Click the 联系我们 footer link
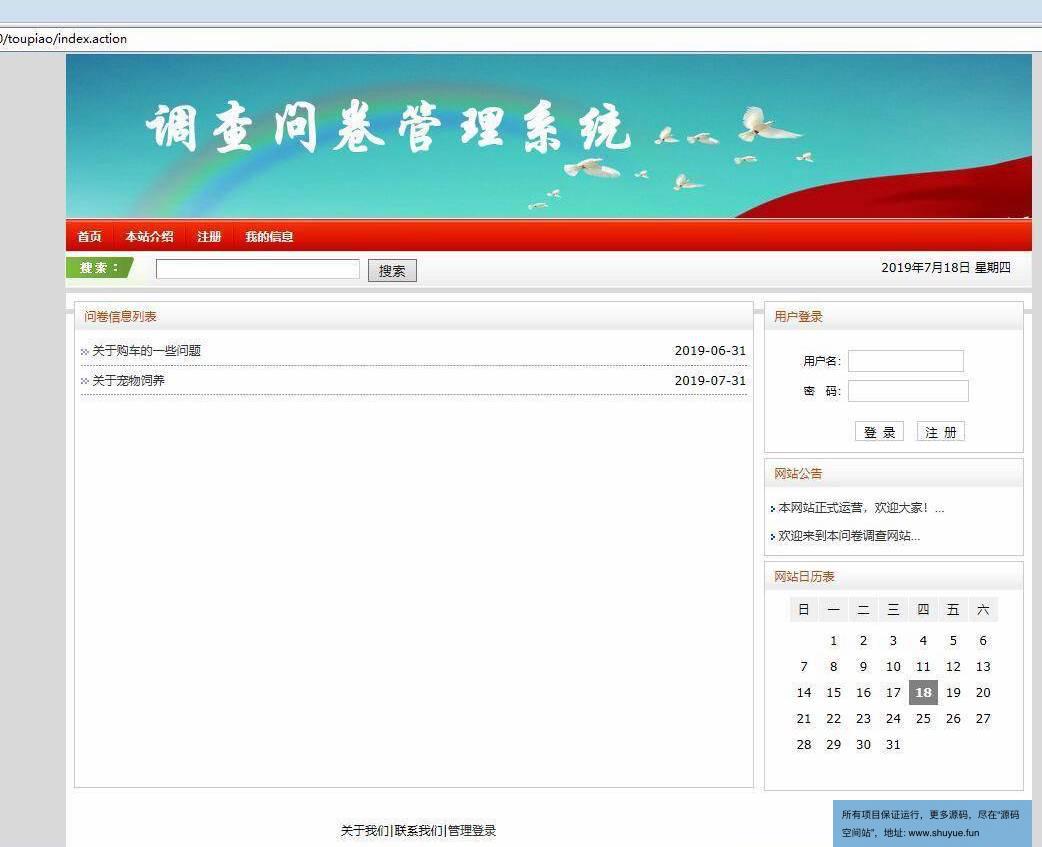Viewport: 1042px width, 847px height. (418, 831)
